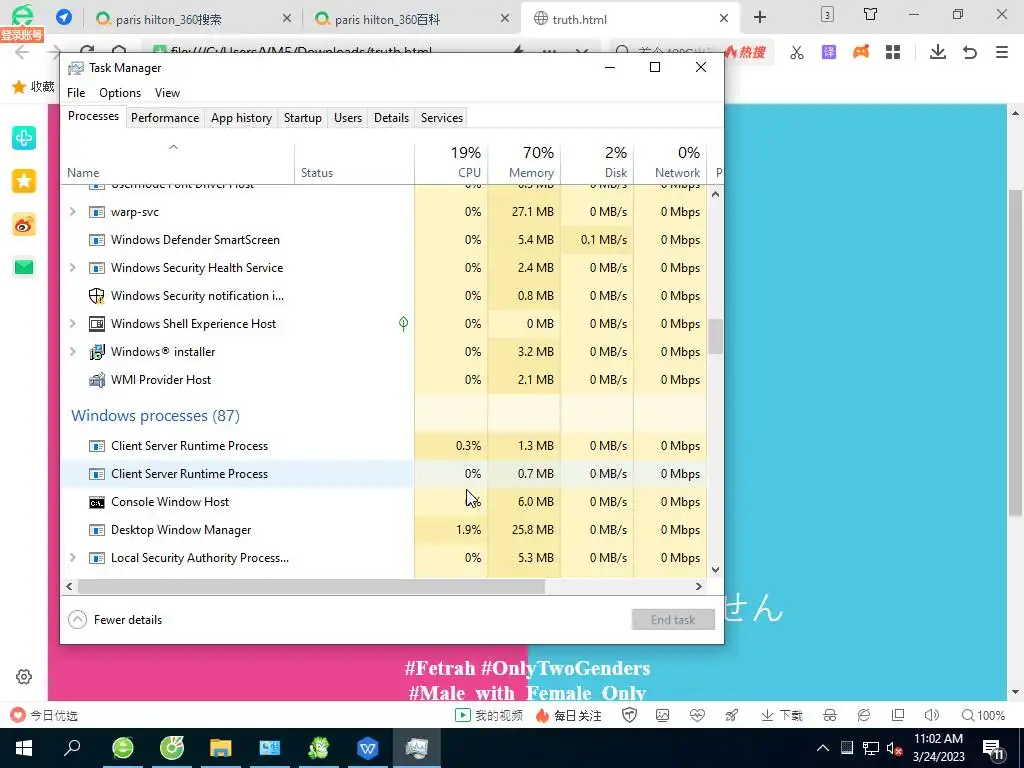1024x768 pixels.
Task: Click the muted volume tray icon
Action: pos(894,748)
